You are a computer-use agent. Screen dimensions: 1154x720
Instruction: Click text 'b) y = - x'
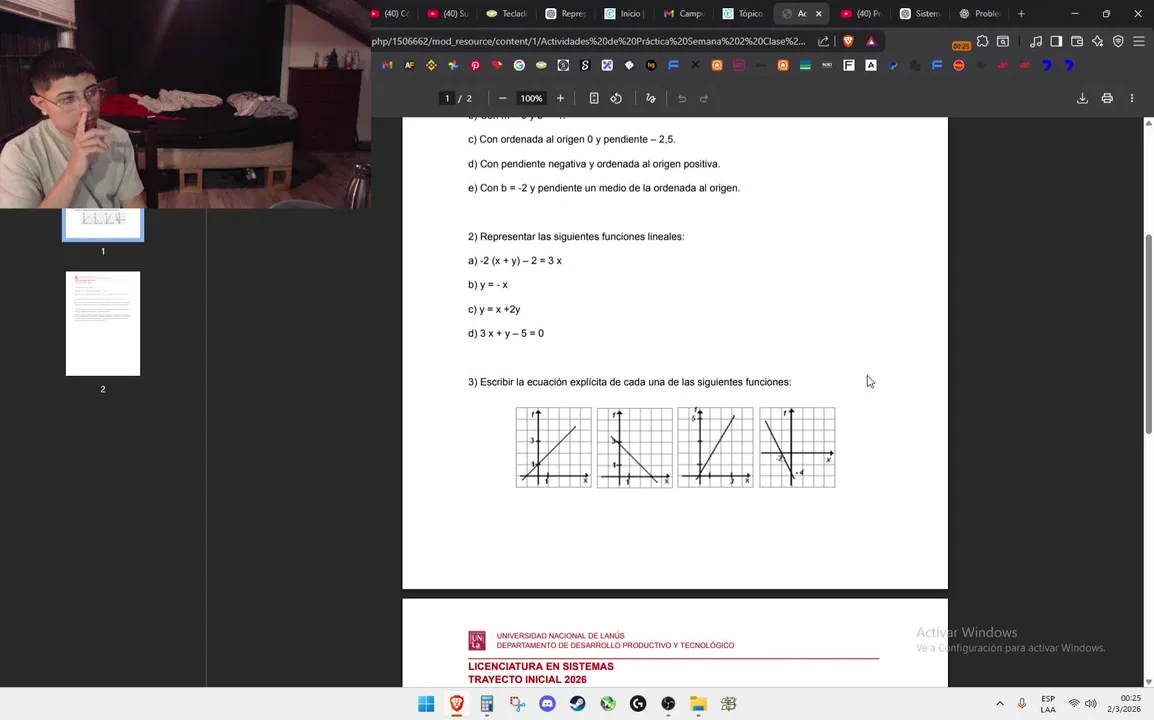click(487, 285)
